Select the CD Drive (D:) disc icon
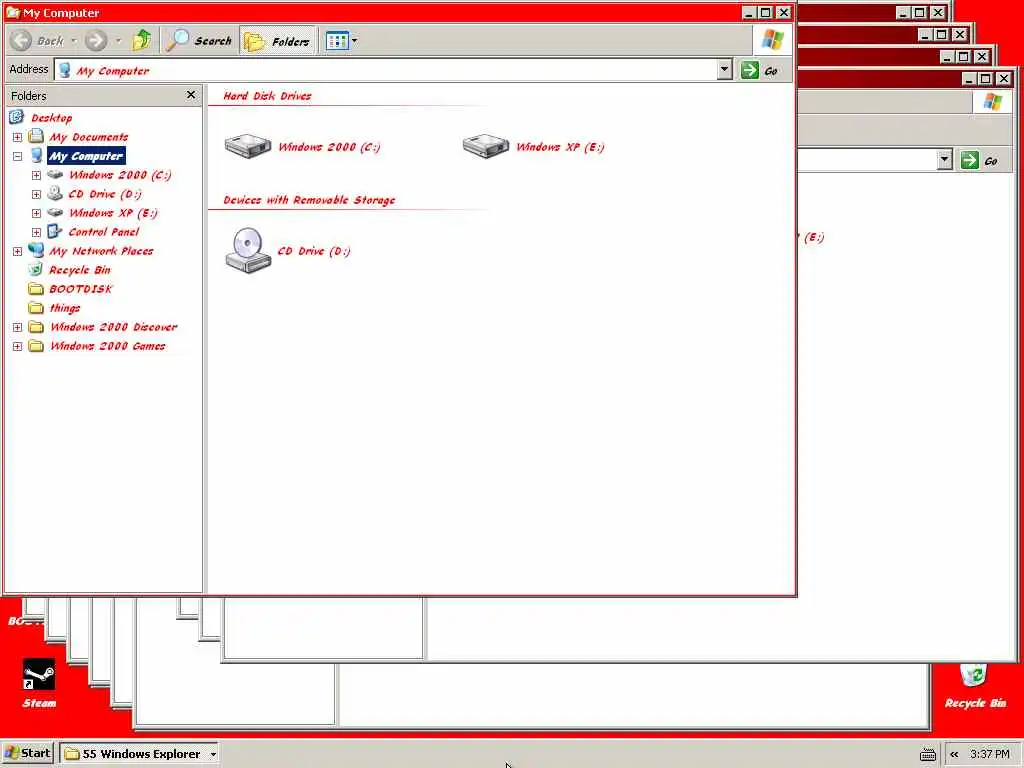 pos(248,251)
